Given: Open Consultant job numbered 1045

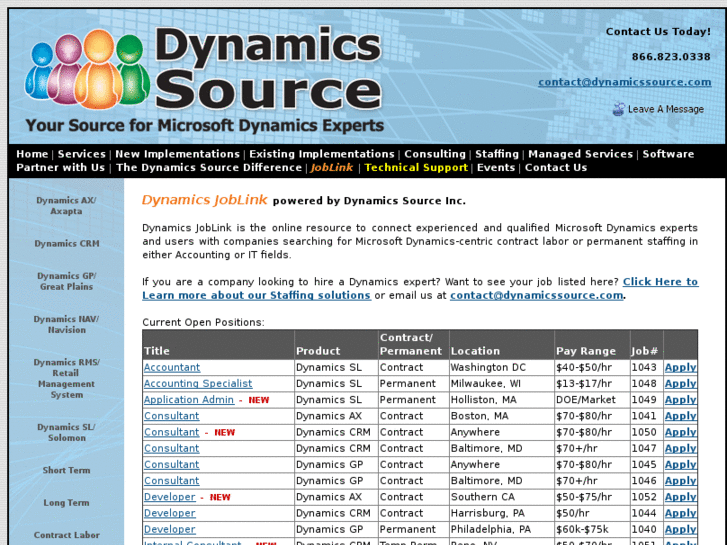Looking at the screenshot, I should (x=172, y=465).
